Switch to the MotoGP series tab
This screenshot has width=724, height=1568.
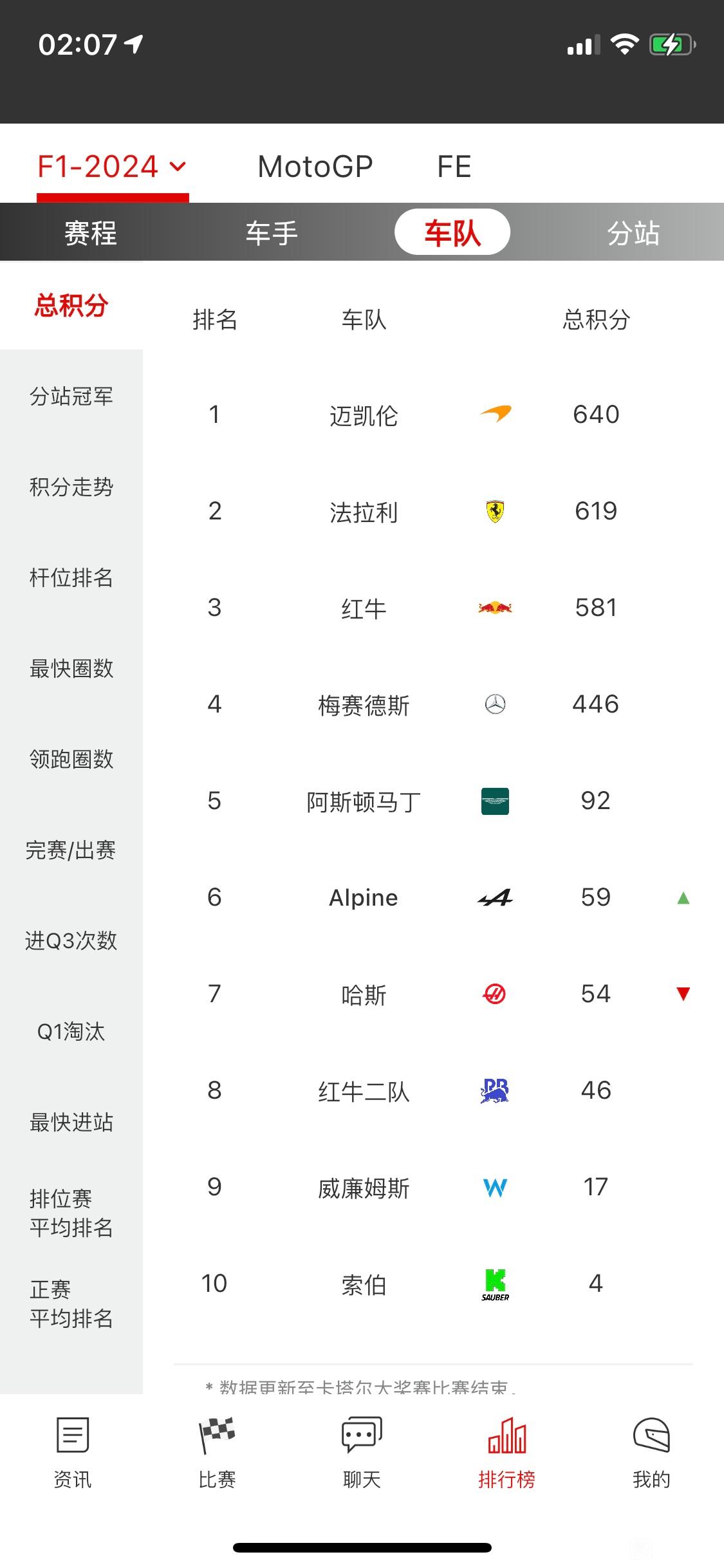tap(315, 167)
